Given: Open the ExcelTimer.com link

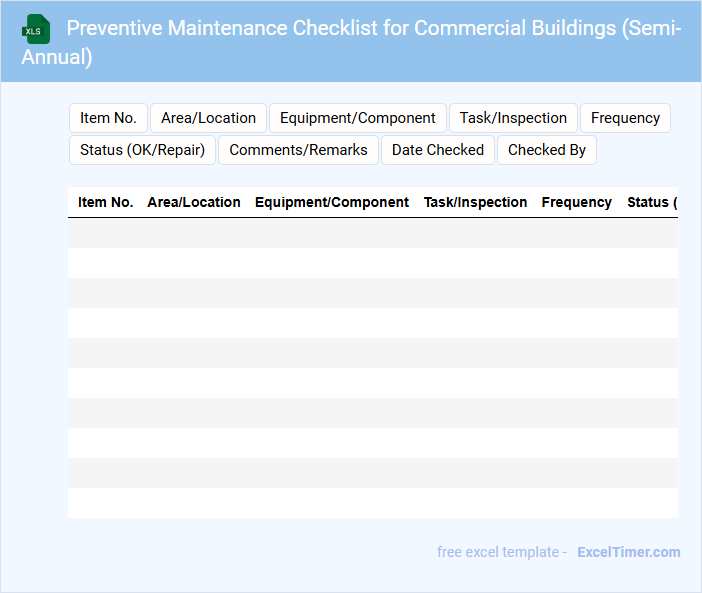Looking at the screenshot, I should coord(628,552).
